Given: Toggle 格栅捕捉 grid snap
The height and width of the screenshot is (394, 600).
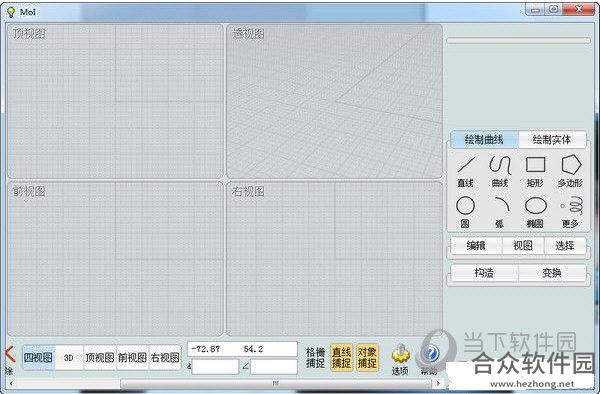Looking at the screenshot, I should tap(315, 358).
